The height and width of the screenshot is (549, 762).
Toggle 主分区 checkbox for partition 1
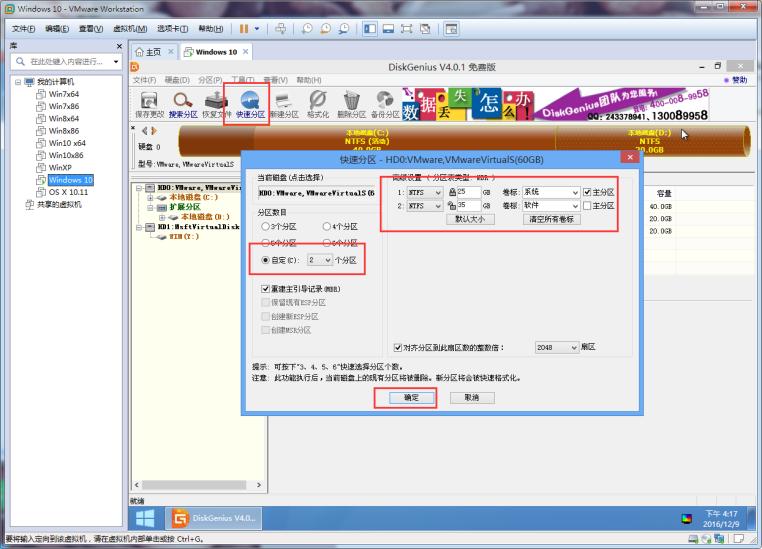click(587, 192)
